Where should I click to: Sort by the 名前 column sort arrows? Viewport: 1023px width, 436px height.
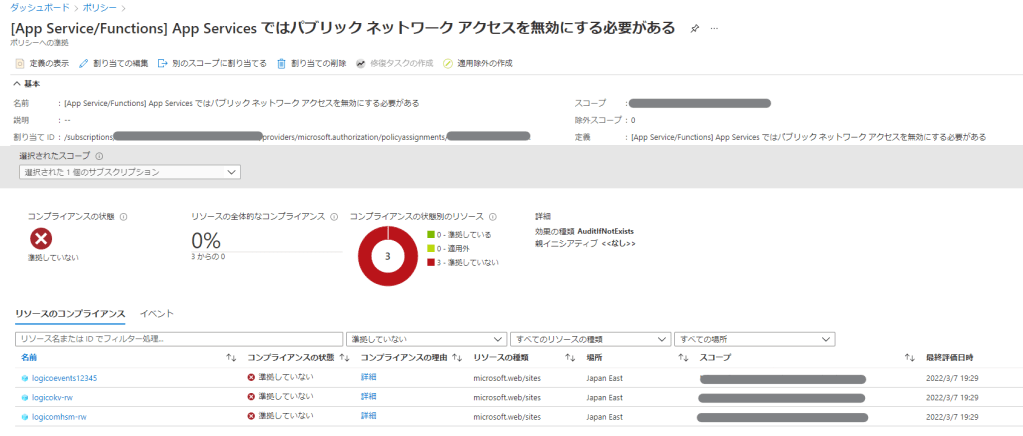231,358
